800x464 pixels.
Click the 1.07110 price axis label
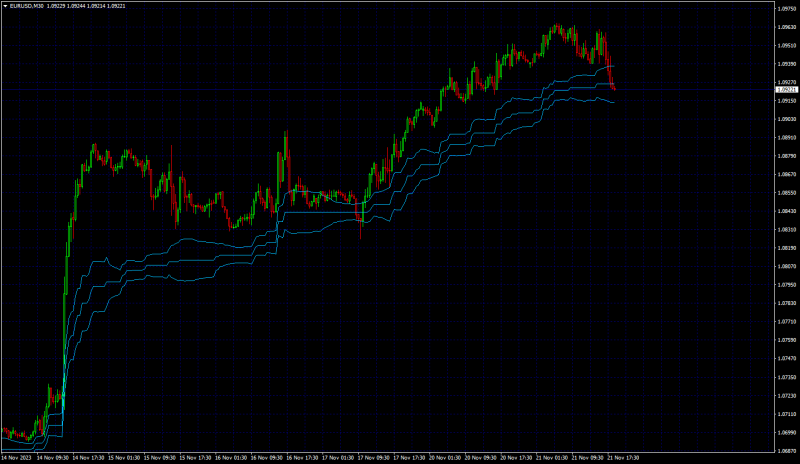tap(787, 414)
